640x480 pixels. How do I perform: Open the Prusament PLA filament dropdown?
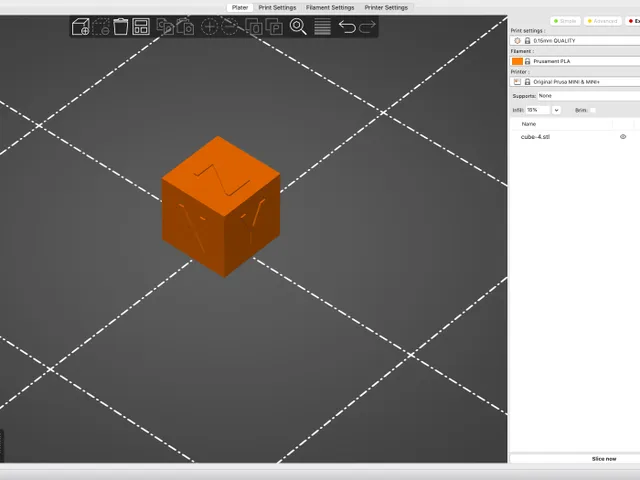(x=575, y=61)
